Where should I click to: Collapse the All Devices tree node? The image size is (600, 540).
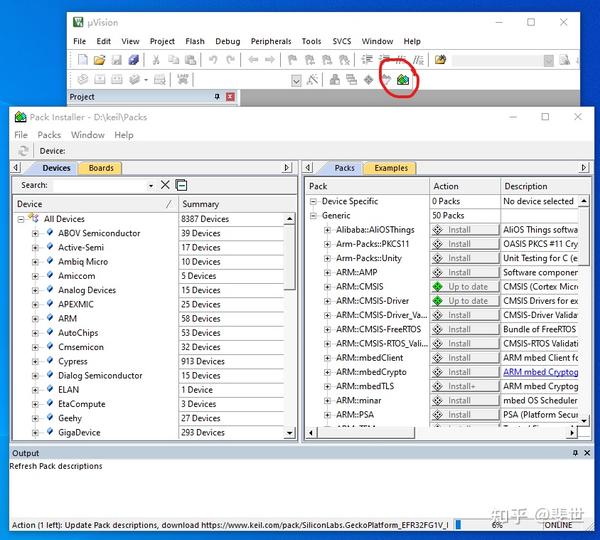21,219
